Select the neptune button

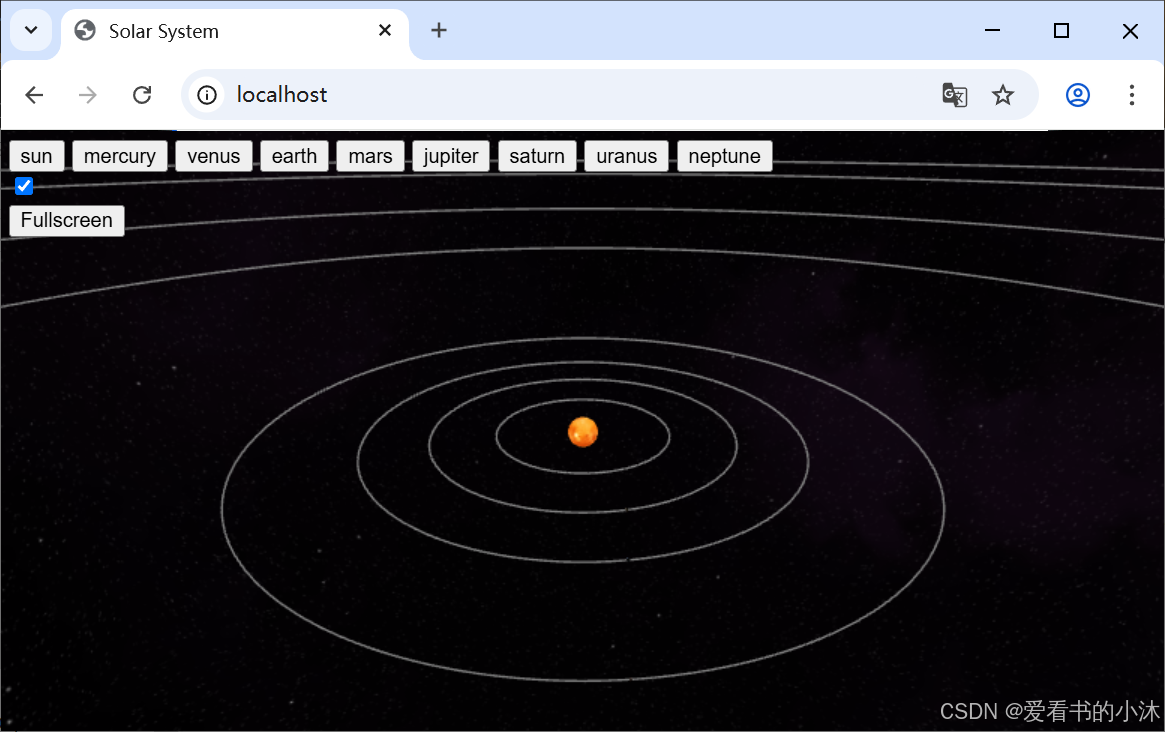point(724,156)
